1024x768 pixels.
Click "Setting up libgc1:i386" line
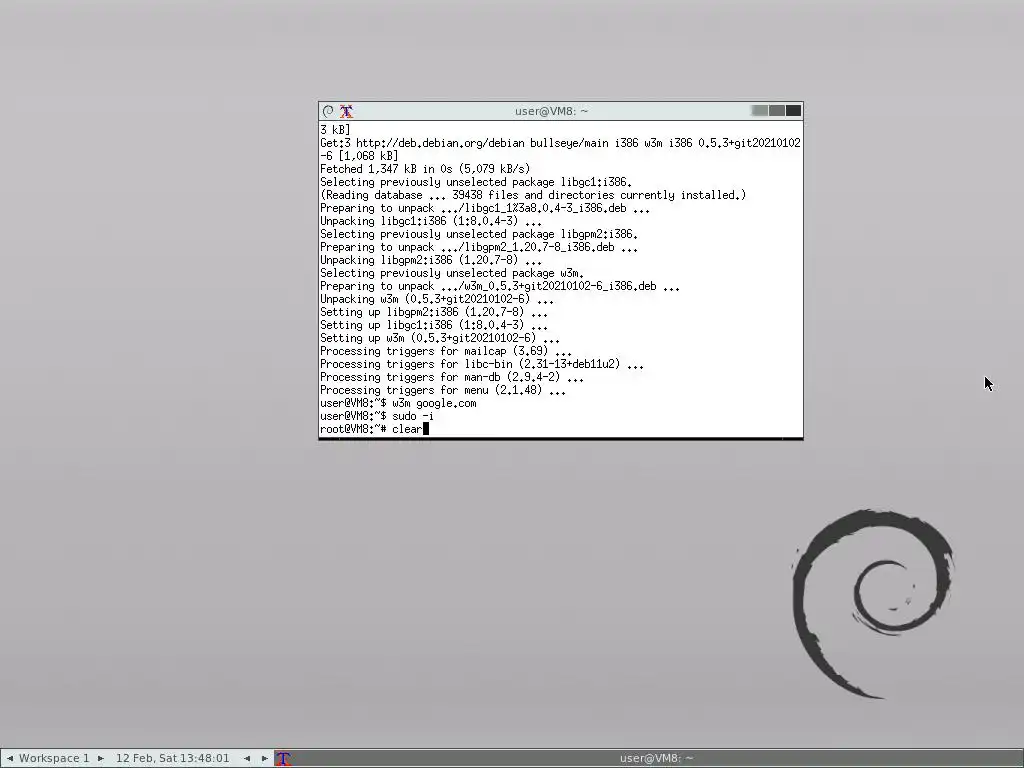(x=434, y=325)
